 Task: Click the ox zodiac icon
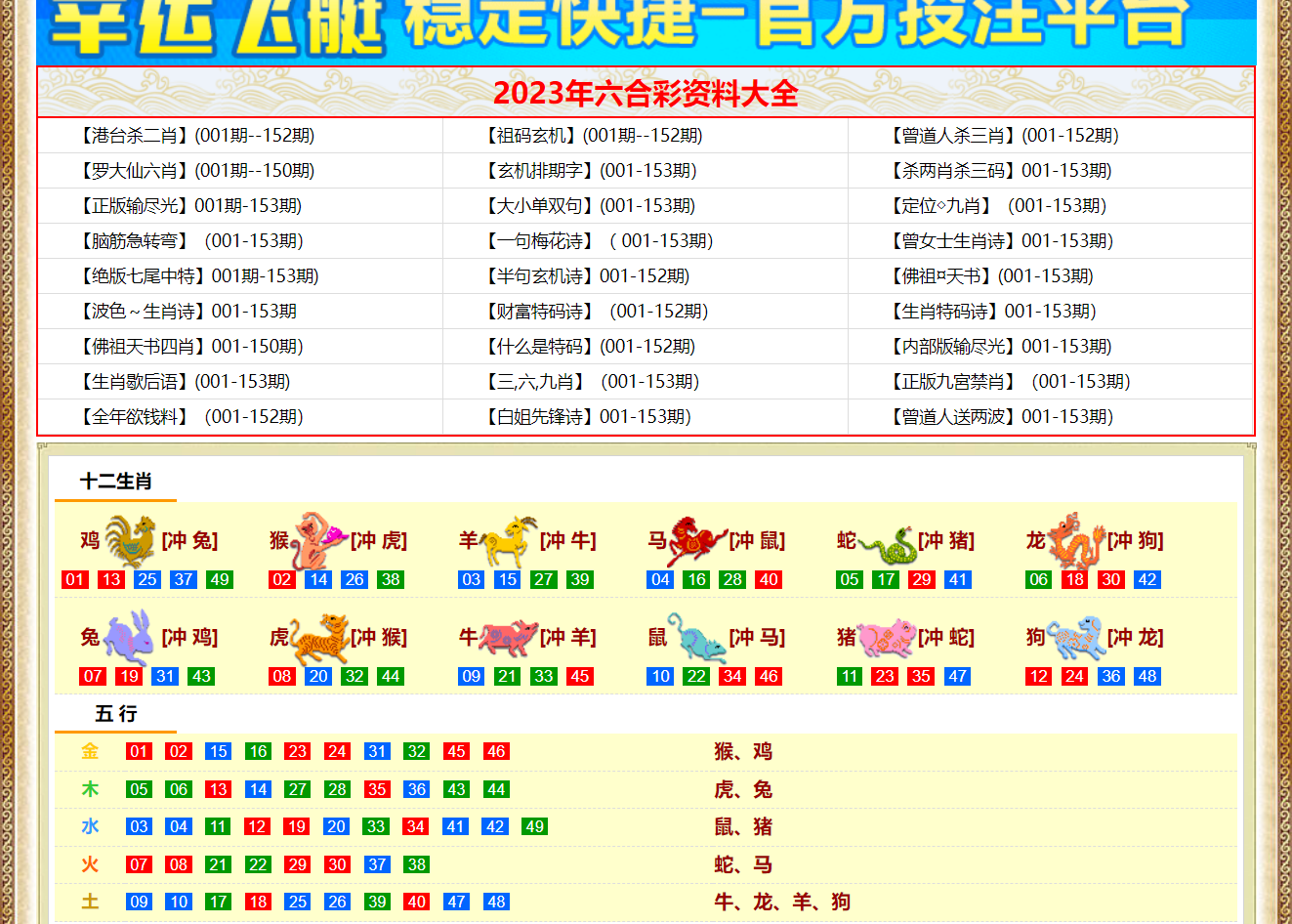pyautogui.click(x=509, y=639)
